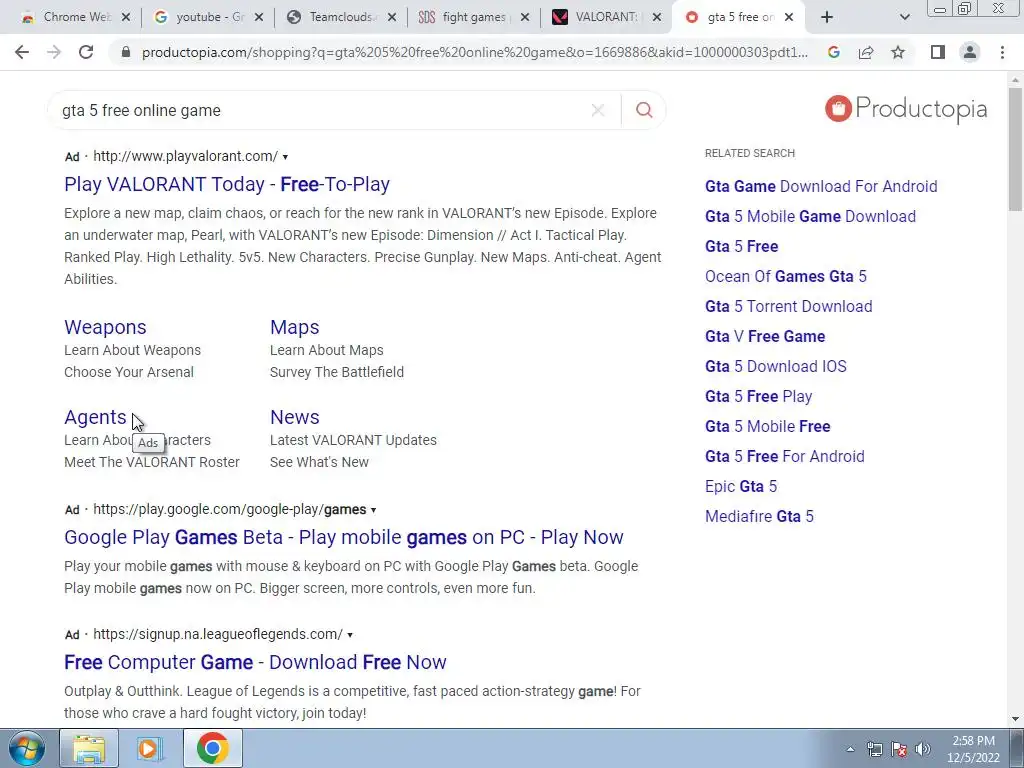Switch to the Chrome Web Store tab
The height and width of the screenshot is (768, 1024).
coord(75,17)
